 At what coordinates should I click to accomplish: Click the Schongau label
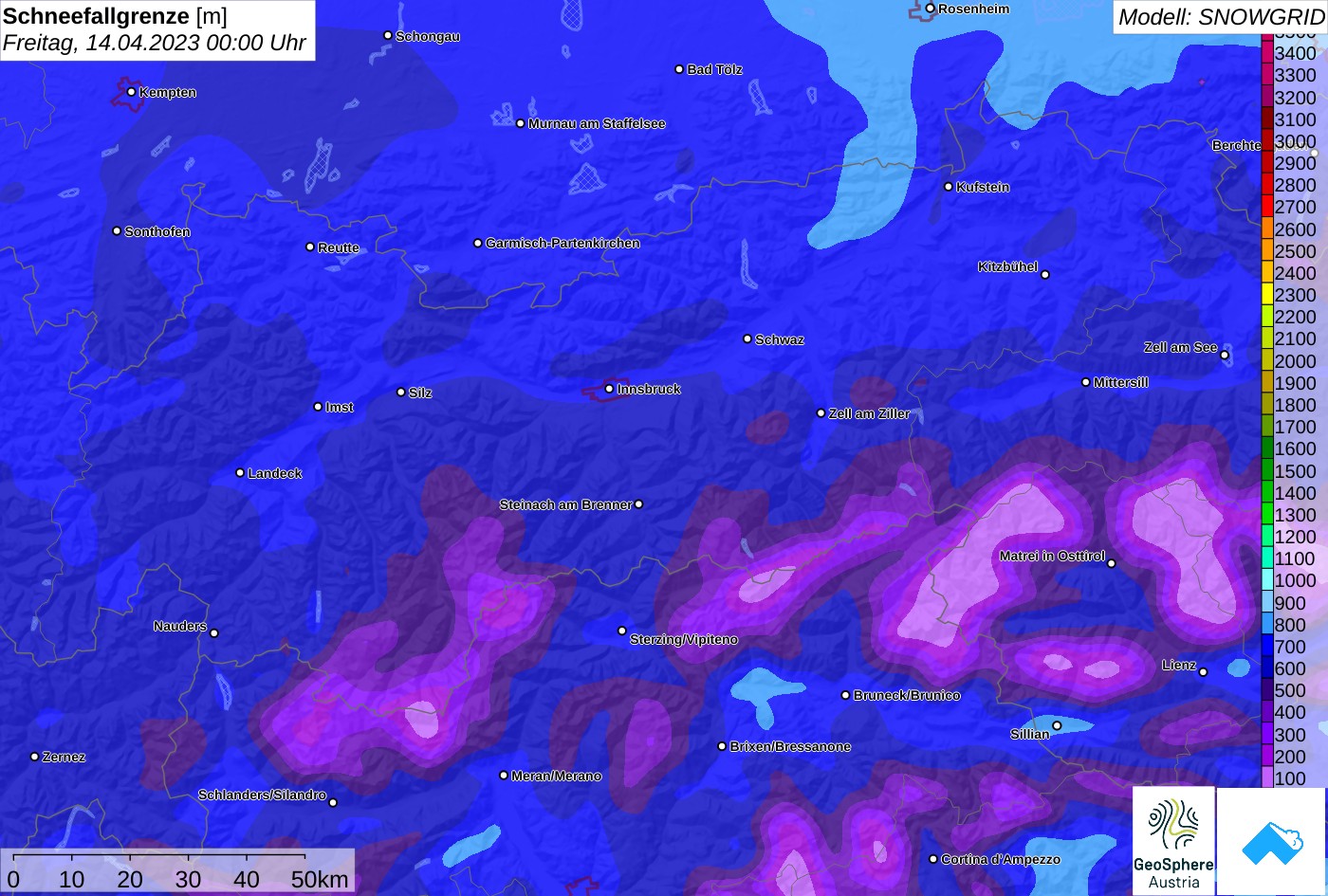(428, 36)
